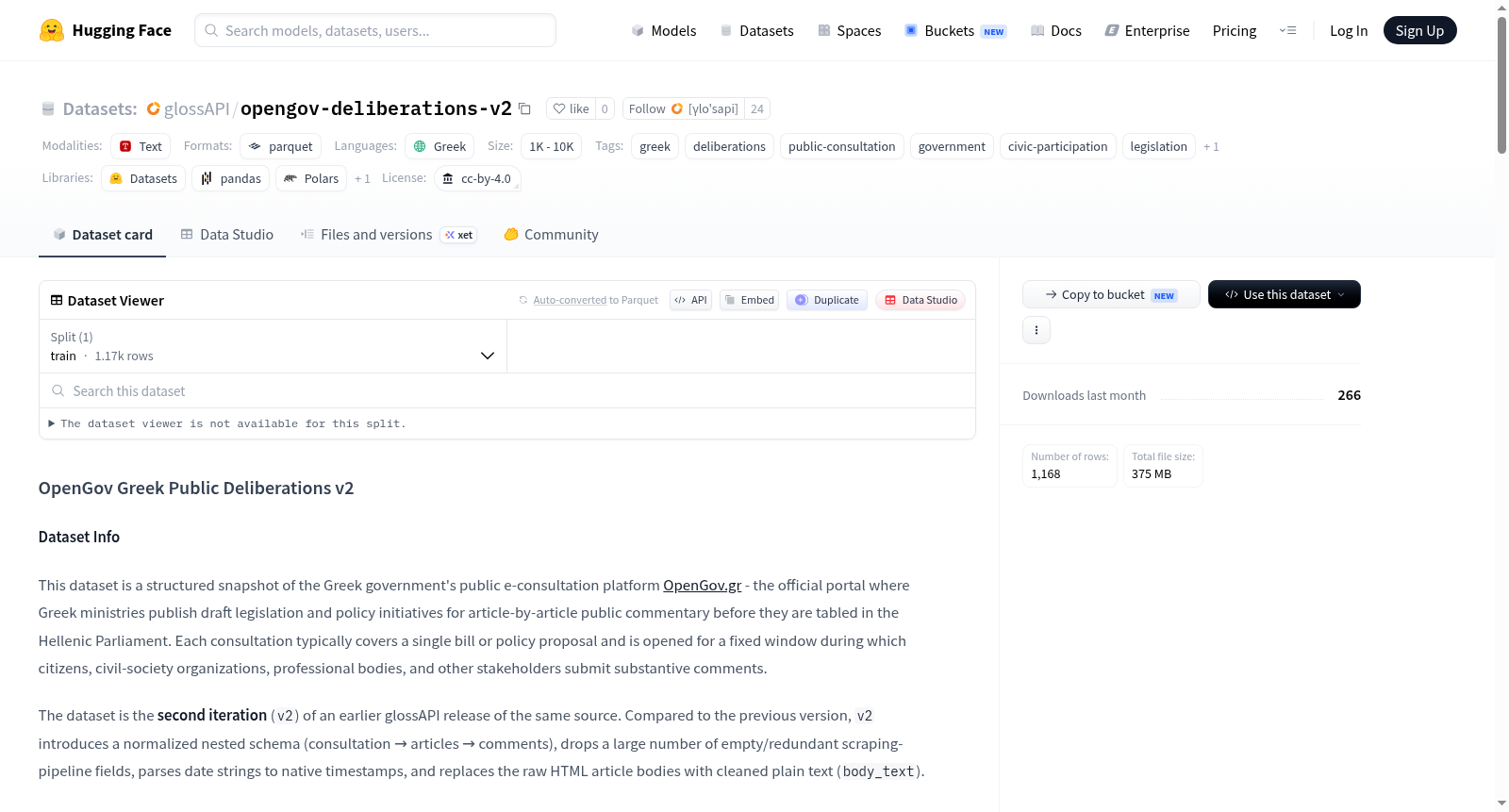Open the pandas library tag

[x=231, y=178]
